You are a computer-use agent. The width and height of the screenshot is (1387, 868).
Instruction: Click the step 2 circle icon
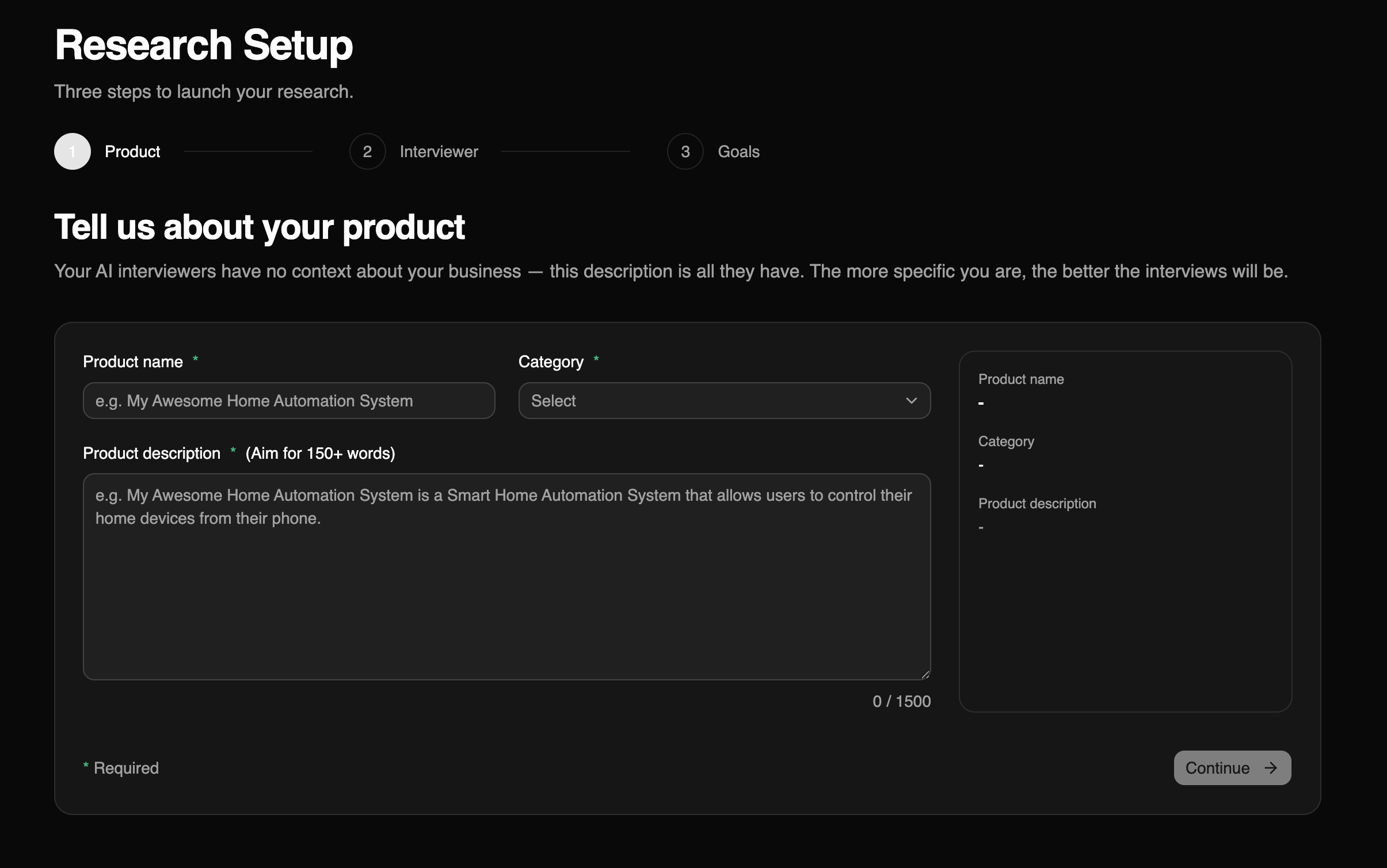point(367,151)
